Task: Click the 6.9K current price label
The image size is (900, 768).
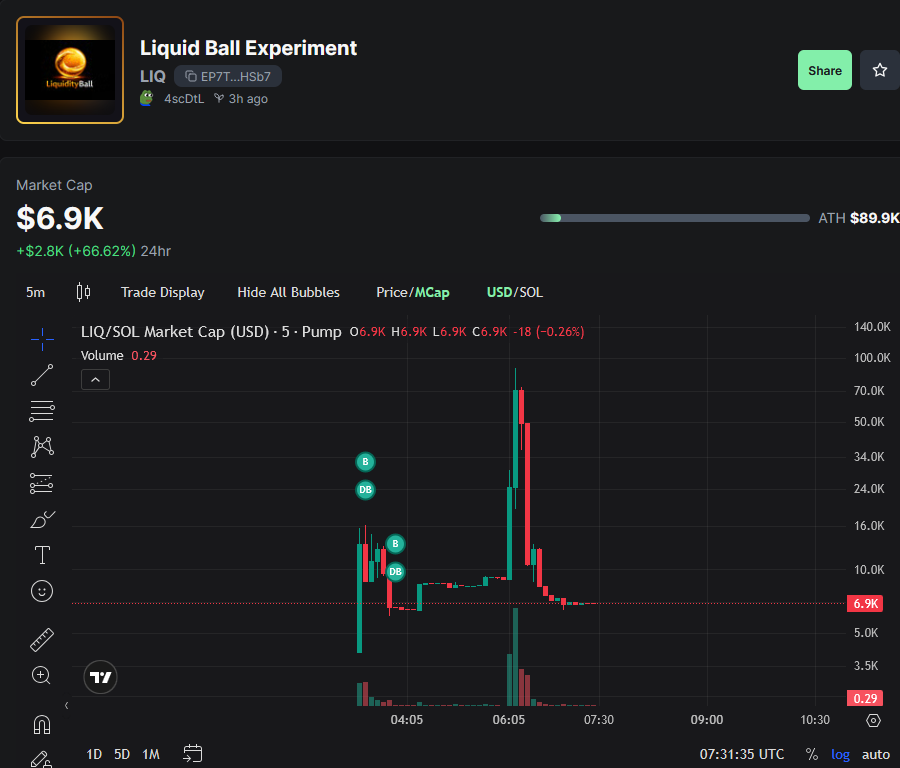Action: click(865, 604)
